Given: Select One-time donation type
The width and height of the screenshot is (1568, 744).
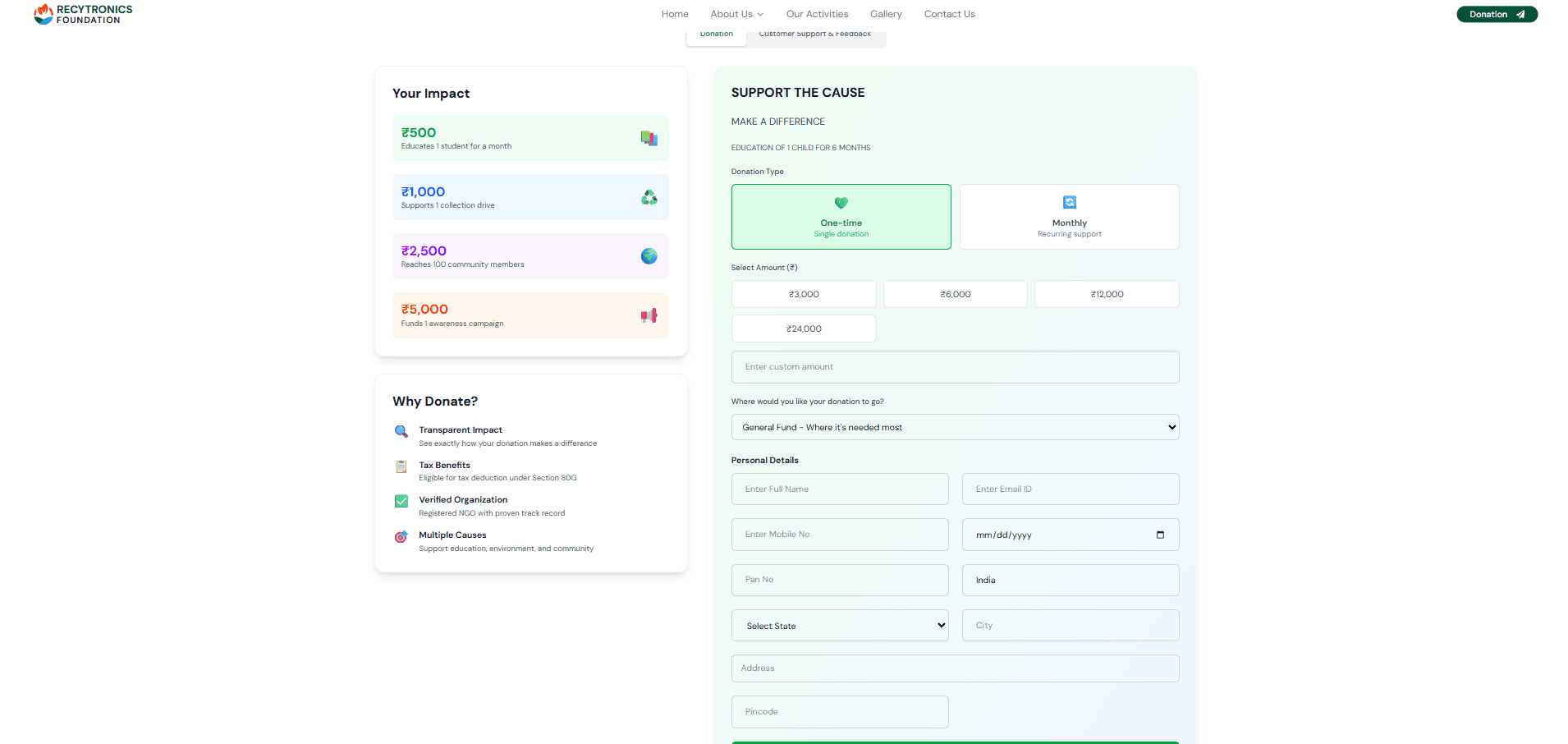Looking at the screenshot, I should pos(841,217).
